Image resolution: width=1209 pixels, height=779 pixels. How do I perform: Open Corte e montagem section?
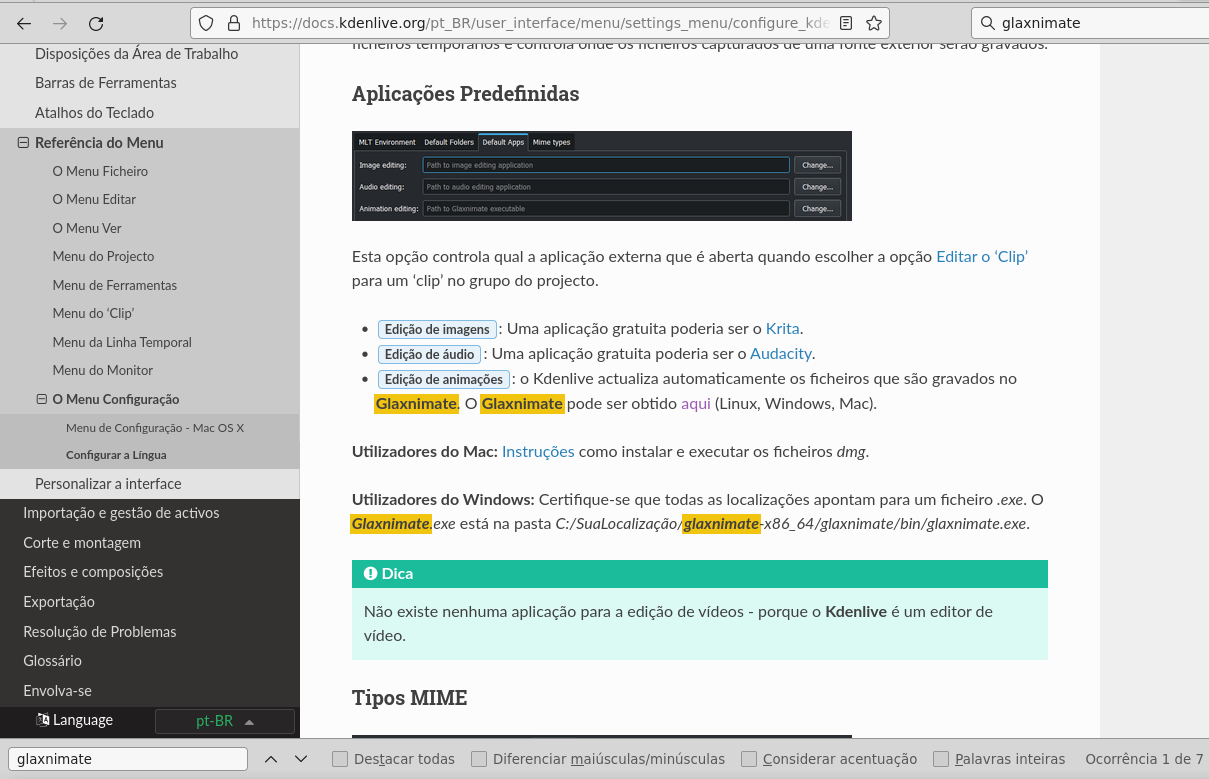[x=82, y=543]
